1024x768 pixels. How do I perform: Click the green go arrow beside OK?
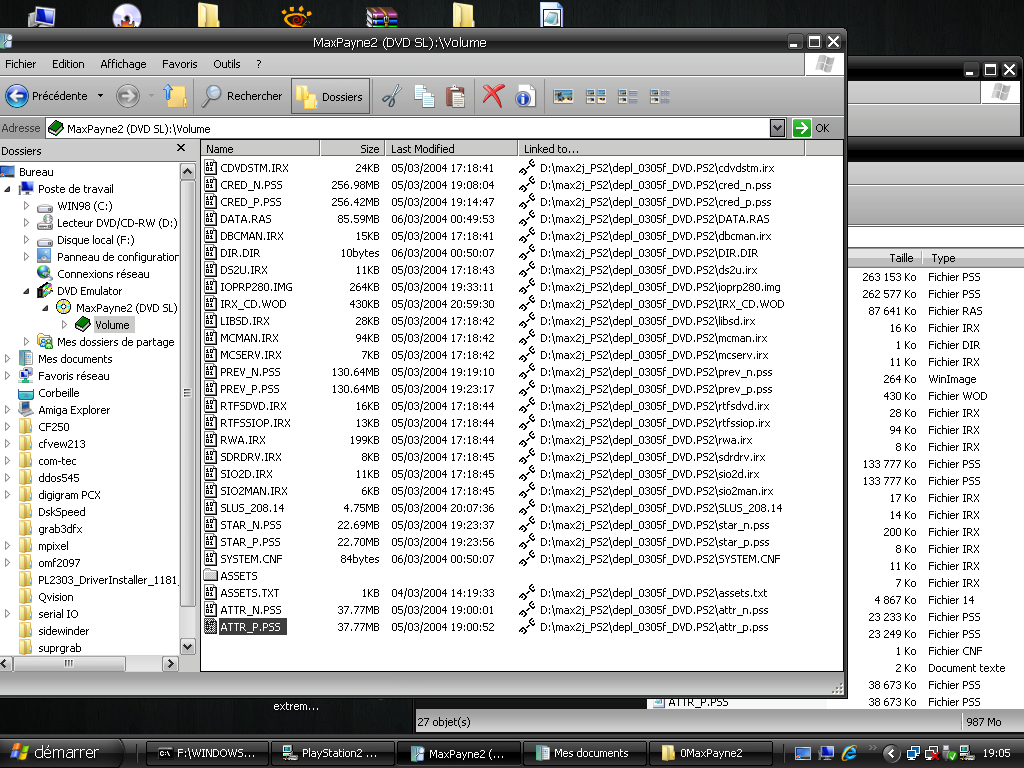[801, 128]
